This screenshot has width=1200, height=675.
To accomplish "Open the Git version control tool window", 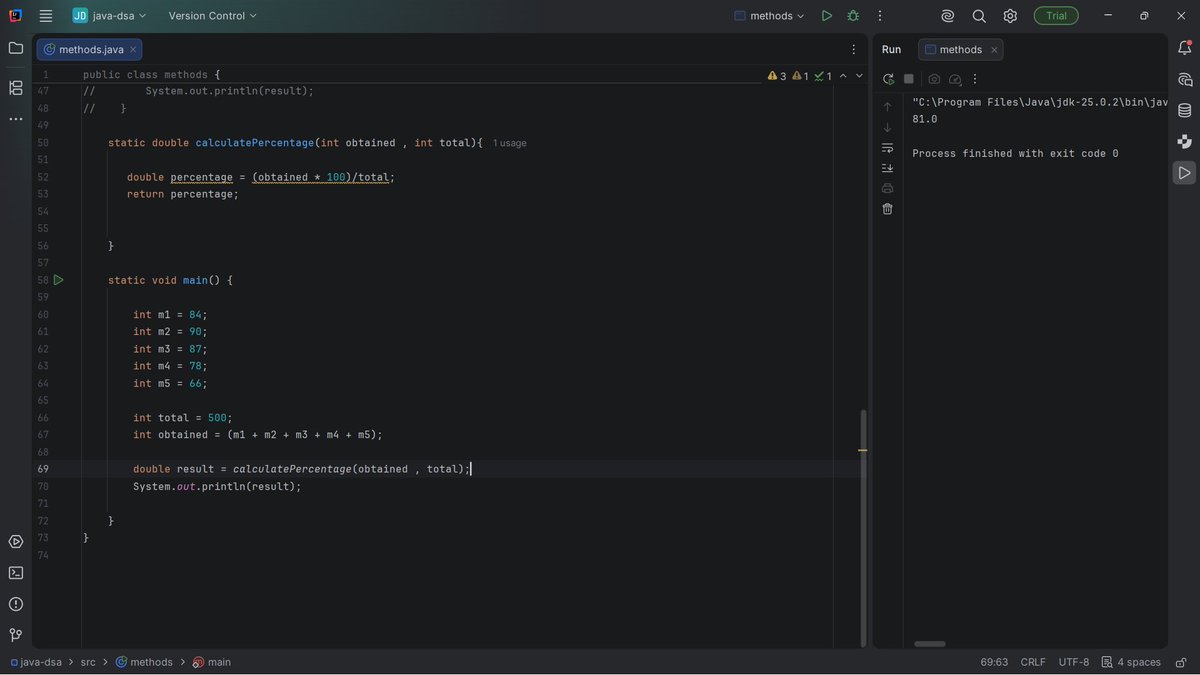I will 16,635.
